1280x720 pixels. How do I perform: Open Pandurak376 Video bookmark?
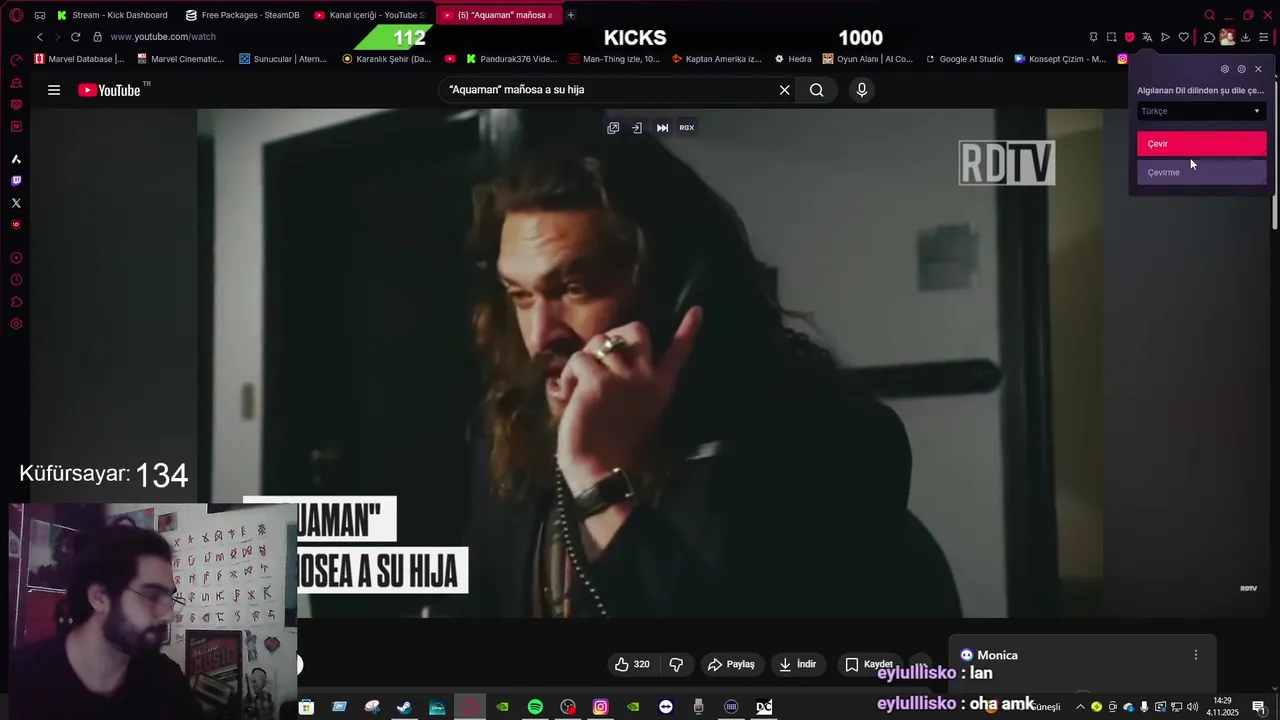coord(511,59)
